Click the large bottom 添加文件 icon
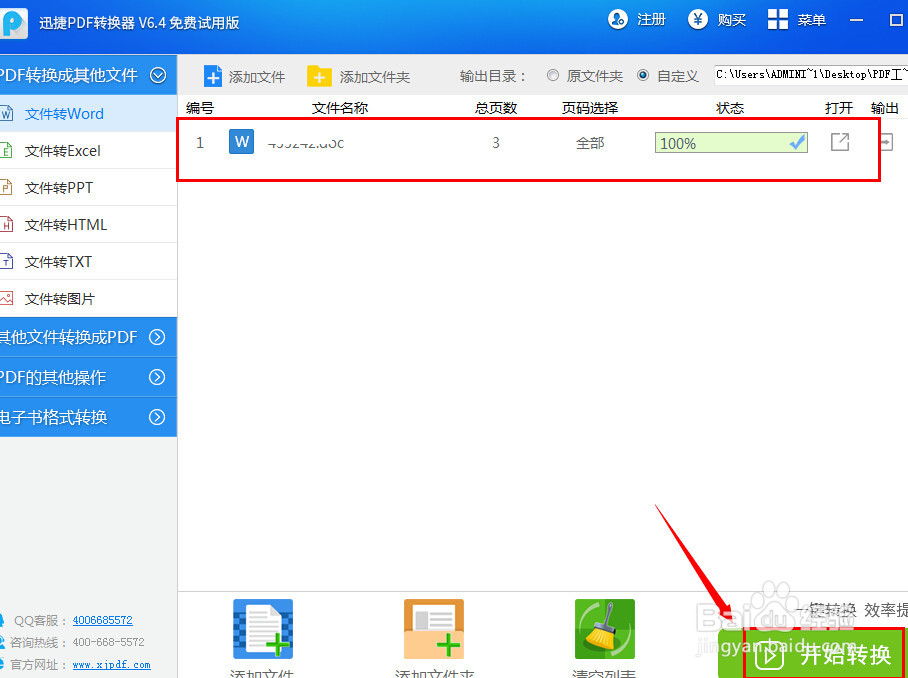The image size is (908, 678). click(x=263, y=629)
